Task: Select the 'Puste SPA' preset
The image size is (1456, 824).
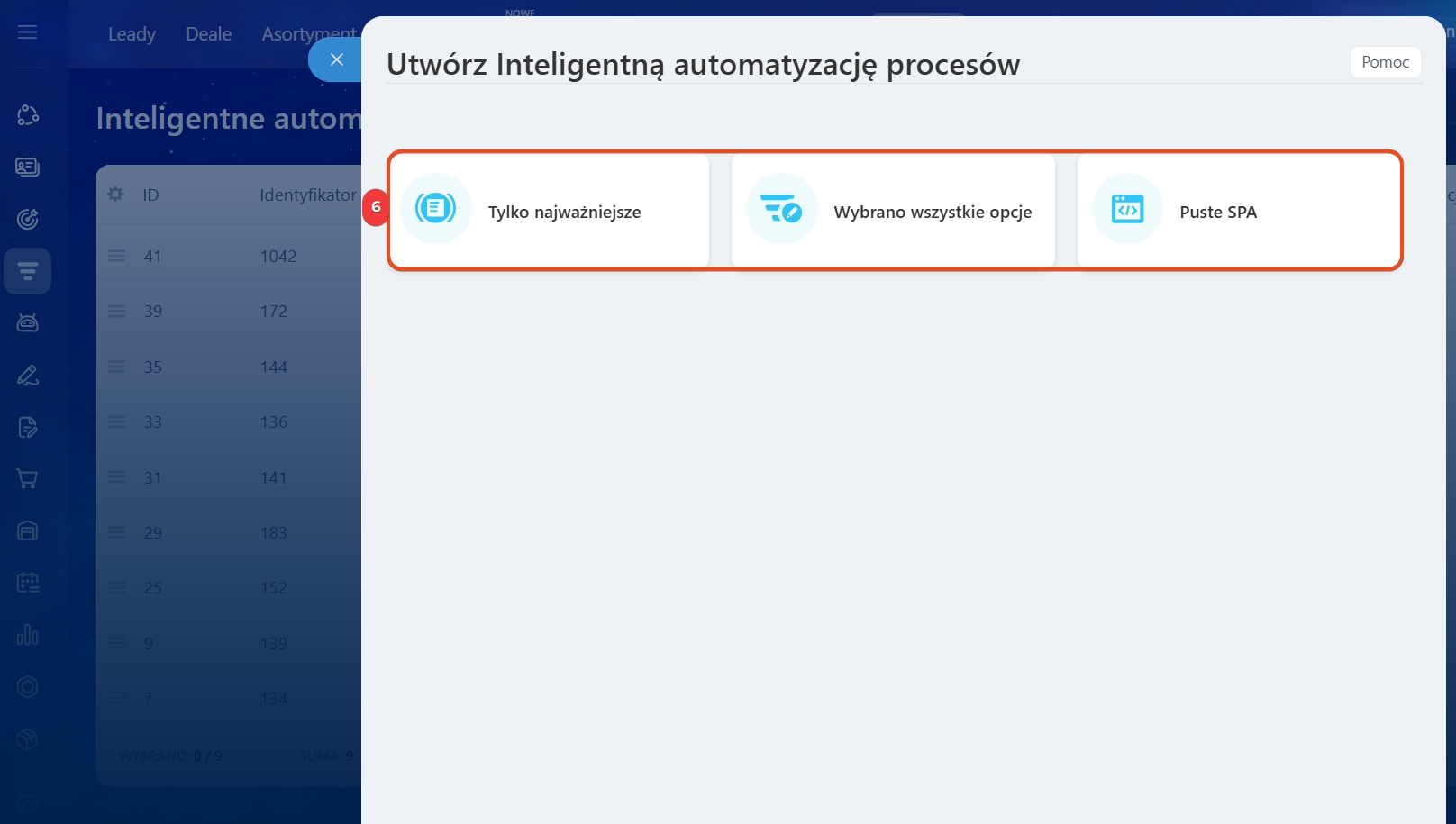Action: (1238, 211)
